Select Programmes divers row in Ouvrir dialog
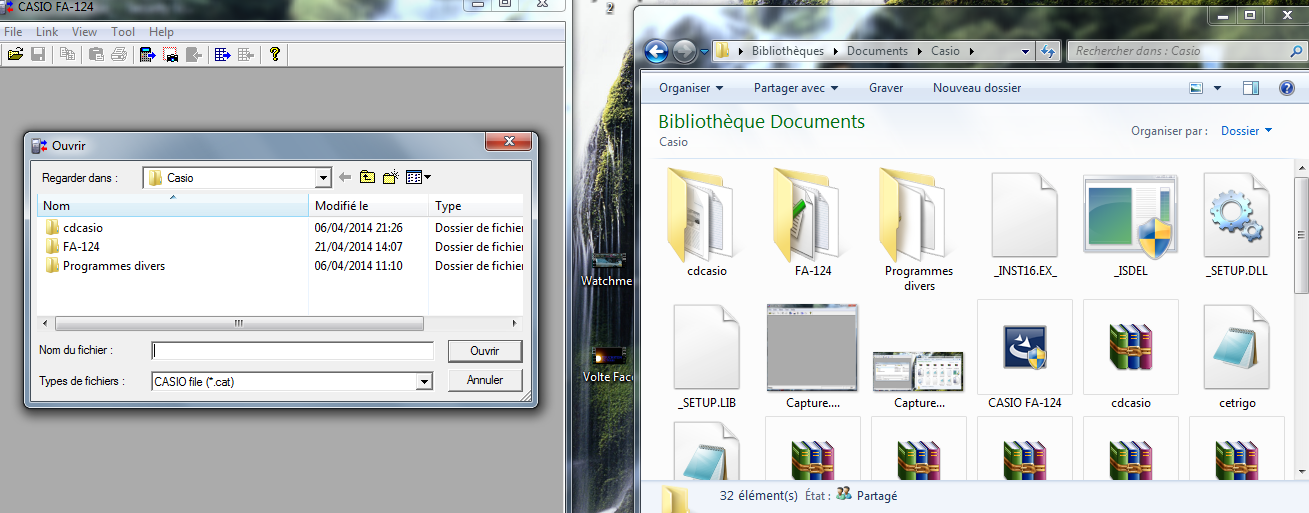Screen dimensions: 1309x513 (280, 266)
